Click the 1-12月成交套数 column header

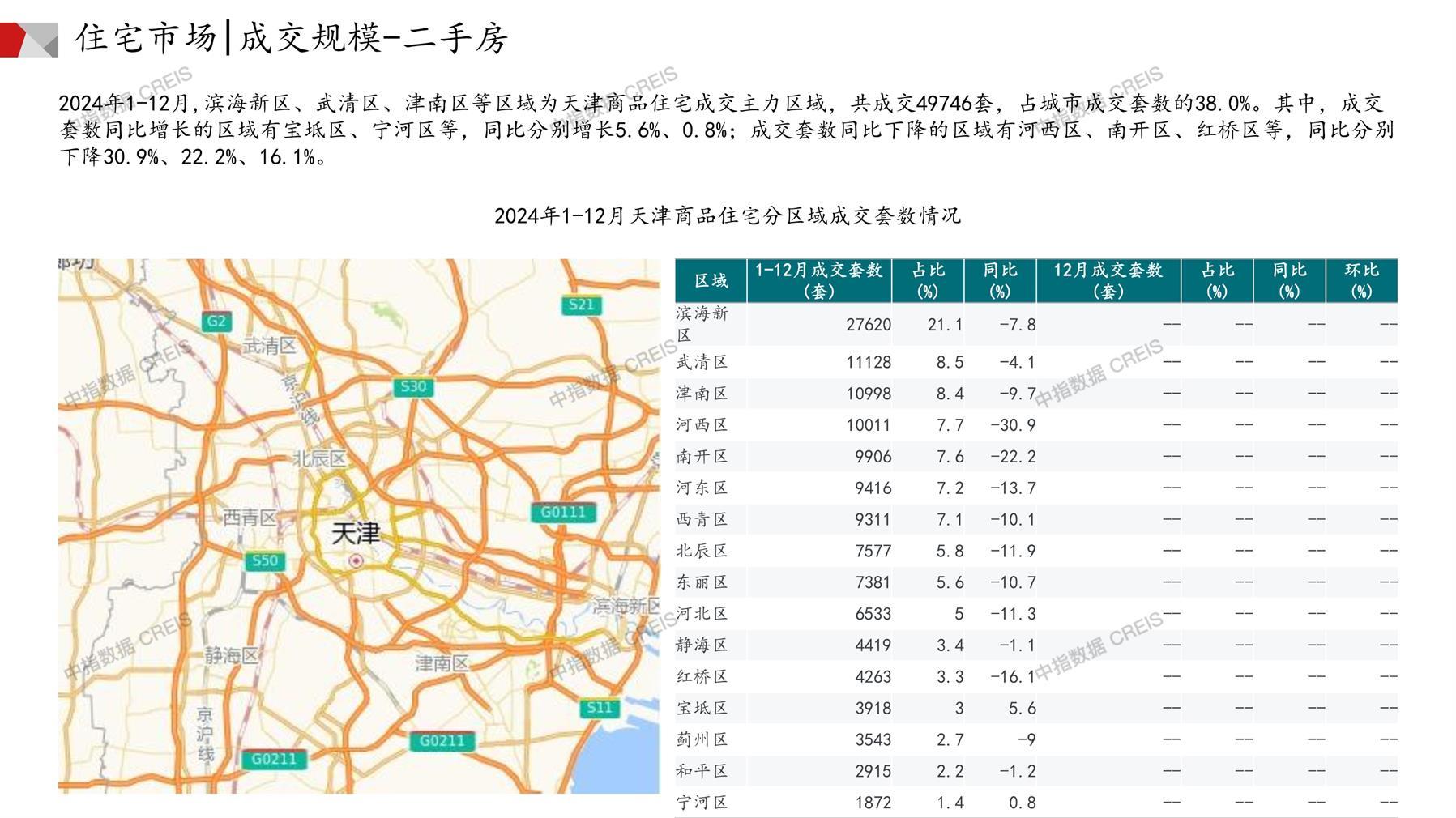818,280
